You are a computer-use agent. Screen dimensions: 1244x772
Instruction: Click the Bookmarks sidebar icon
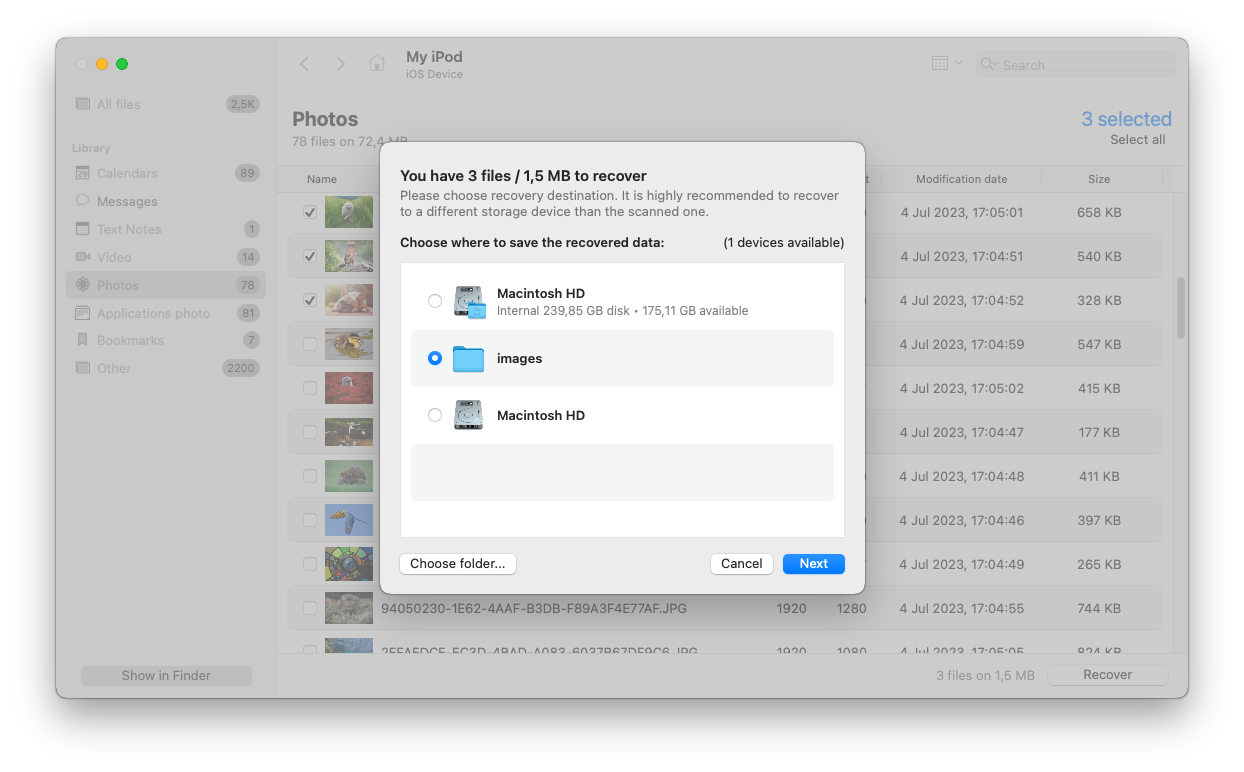click(83, 340)
